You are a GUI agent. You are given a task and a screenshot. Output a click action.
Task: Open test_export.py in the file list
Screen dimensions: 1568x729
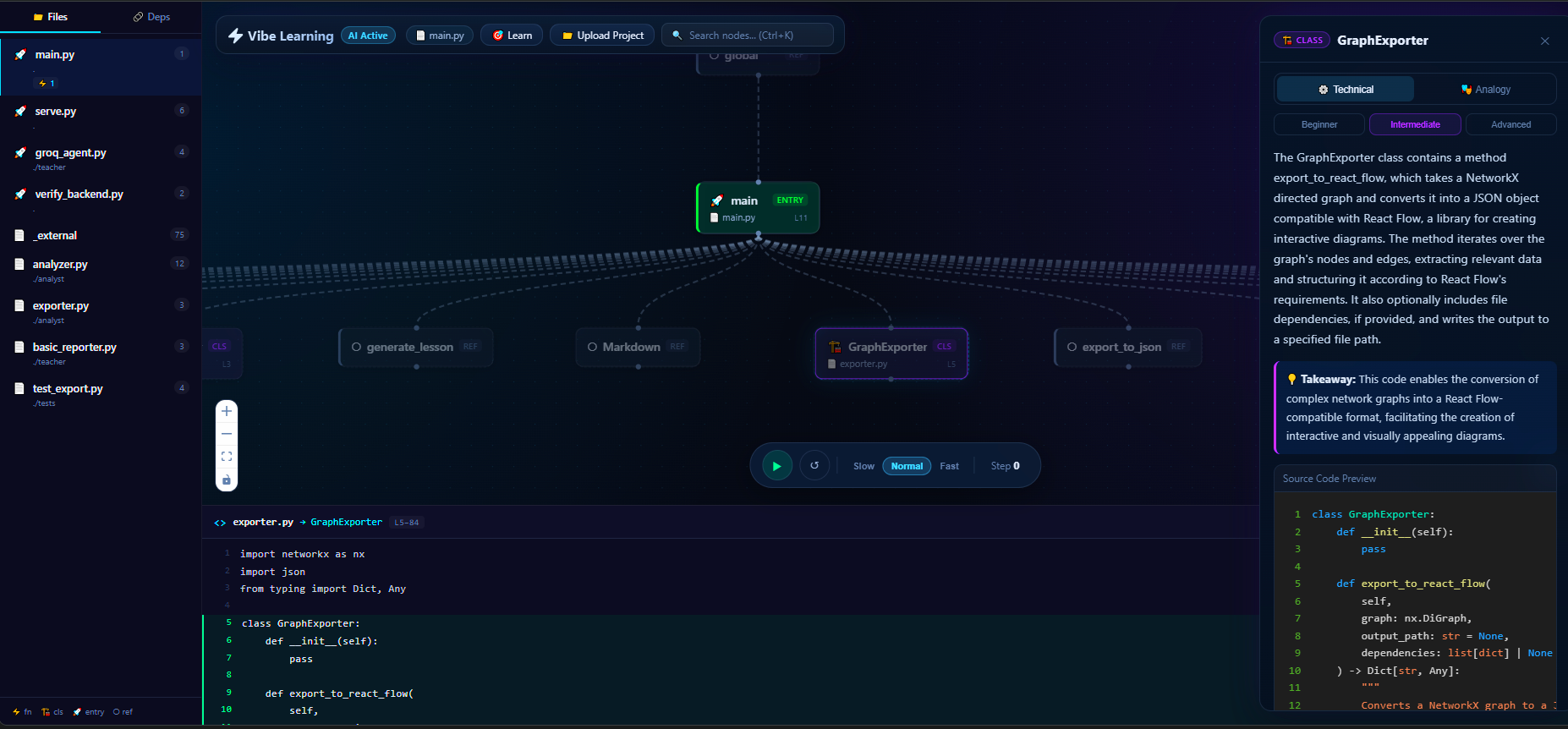point(101,394)
